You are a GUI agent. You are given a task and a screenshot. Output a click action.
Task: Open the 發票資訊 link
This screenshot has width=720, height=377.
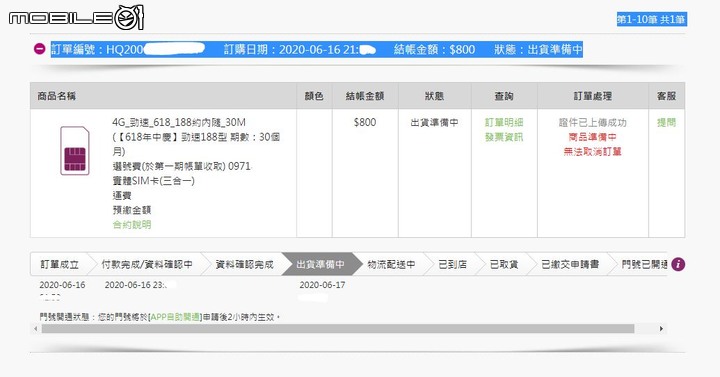504,137
